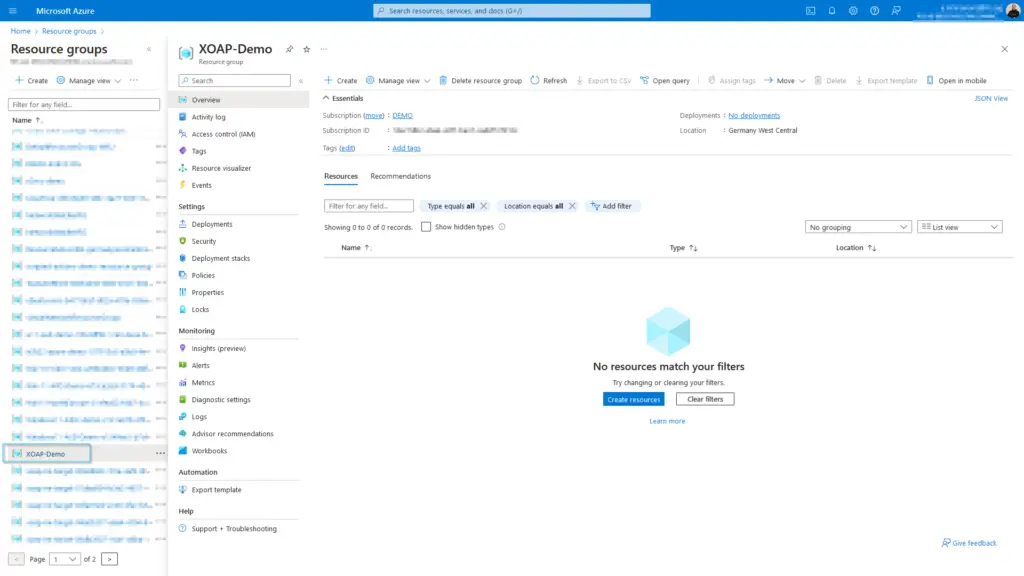Focus the top Azure search box
Image resolution: width=1024 pixels, height=576 pixels.
511,10
